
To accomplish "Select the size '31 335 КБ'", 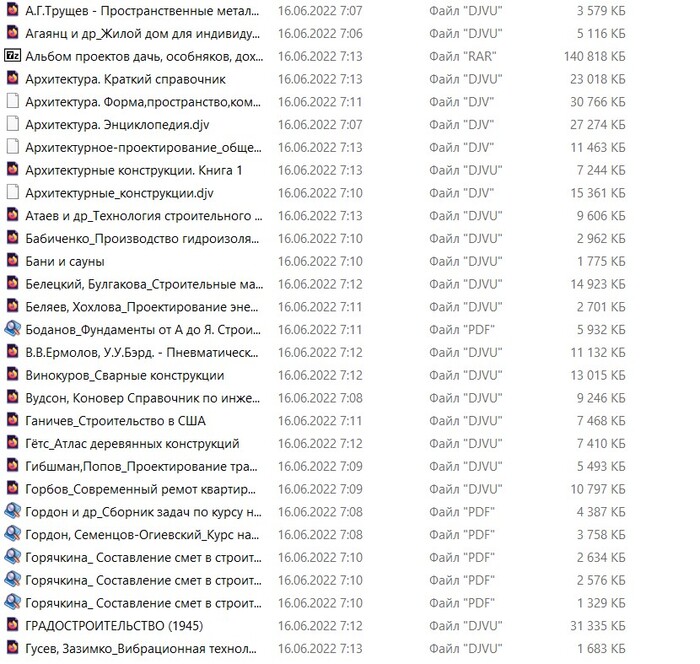I will point(597,626).
